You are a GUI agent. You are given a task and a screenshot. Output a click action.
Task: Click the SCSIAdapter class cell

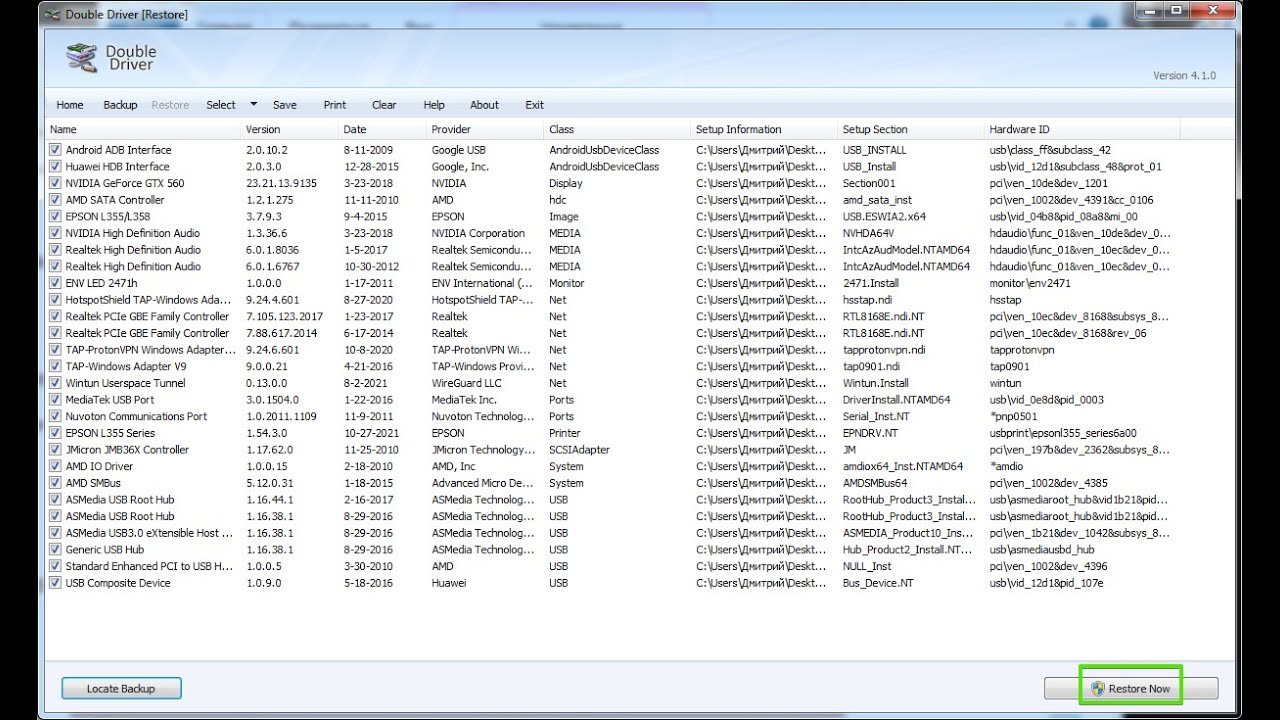(x=579, y=450)
